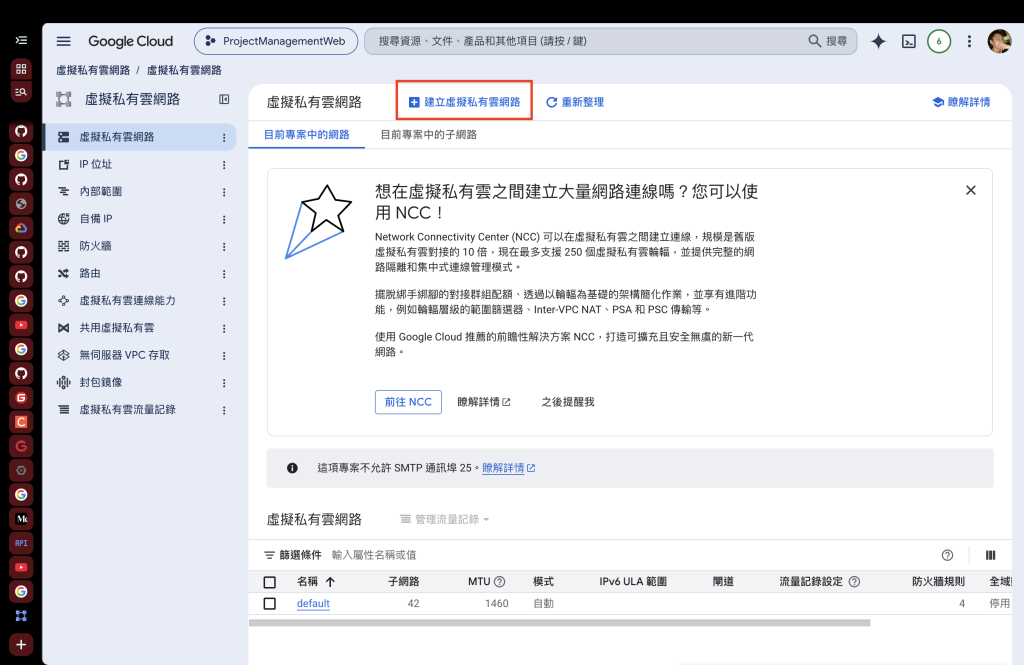1024x665 pixels.
Task: Click the info icon in SMTP notice
Action: click(x=293, y=468)
